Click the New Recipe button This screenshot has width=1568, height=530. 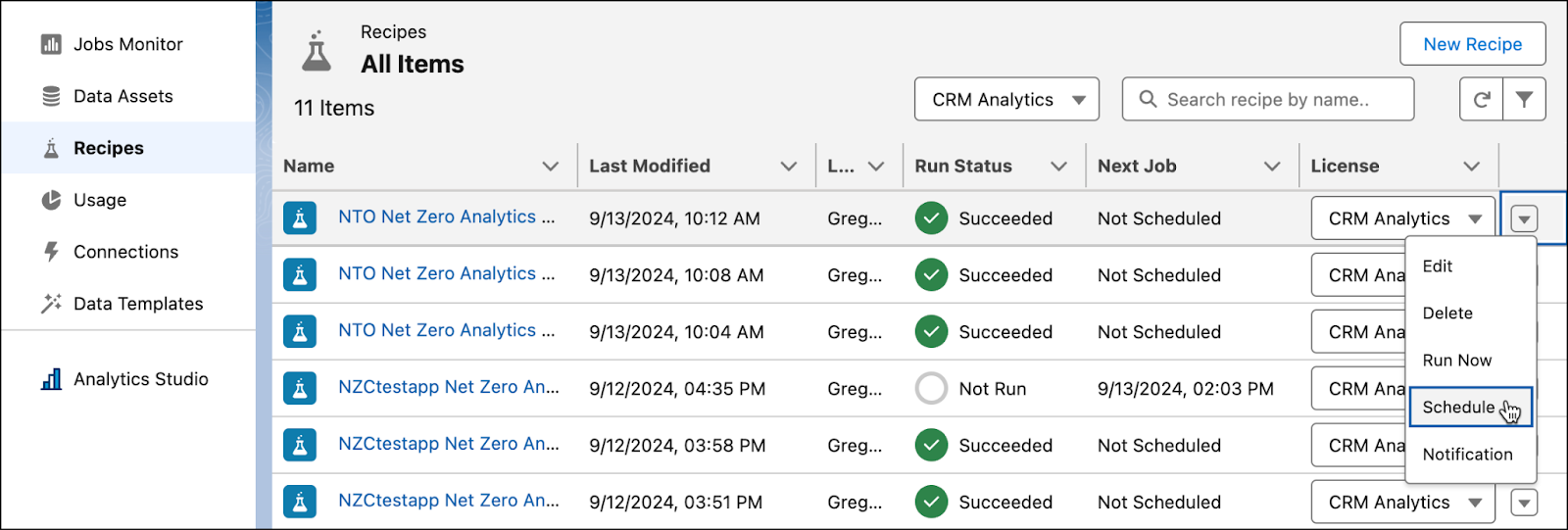pyautogui.click(x=1472, y=44)
